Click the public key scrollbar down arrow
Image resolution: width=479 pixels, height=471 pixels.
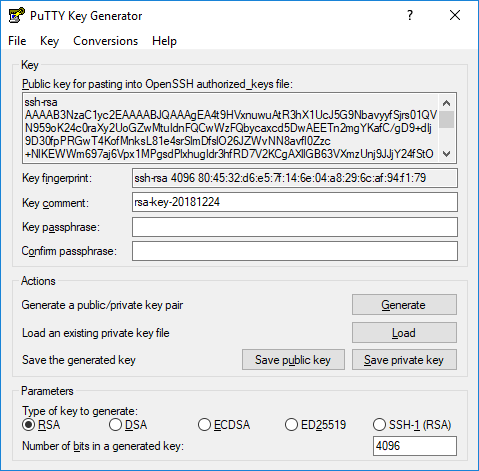click(447, 154)
